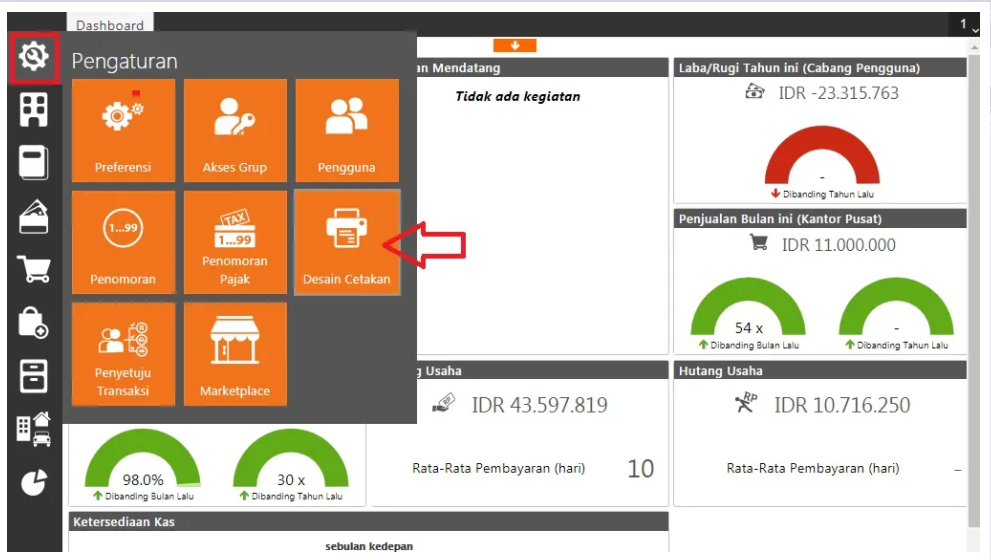Click the green 30 x gauge

(291, 458)
